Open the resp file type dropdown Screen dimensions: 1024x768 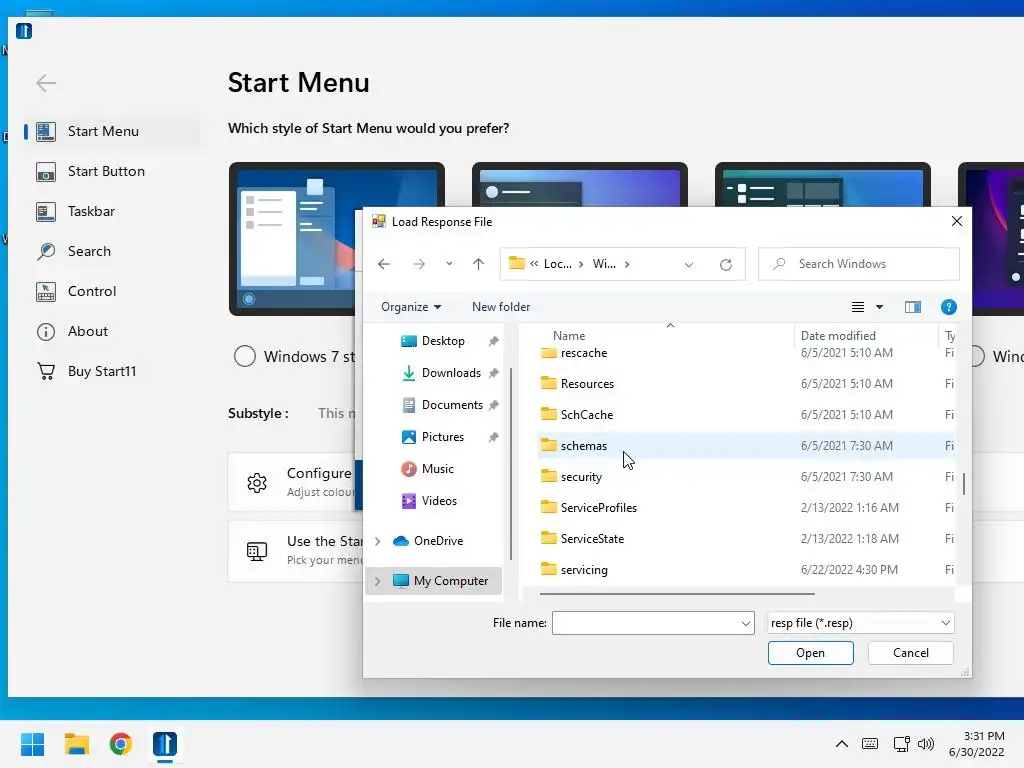(860, 623)
